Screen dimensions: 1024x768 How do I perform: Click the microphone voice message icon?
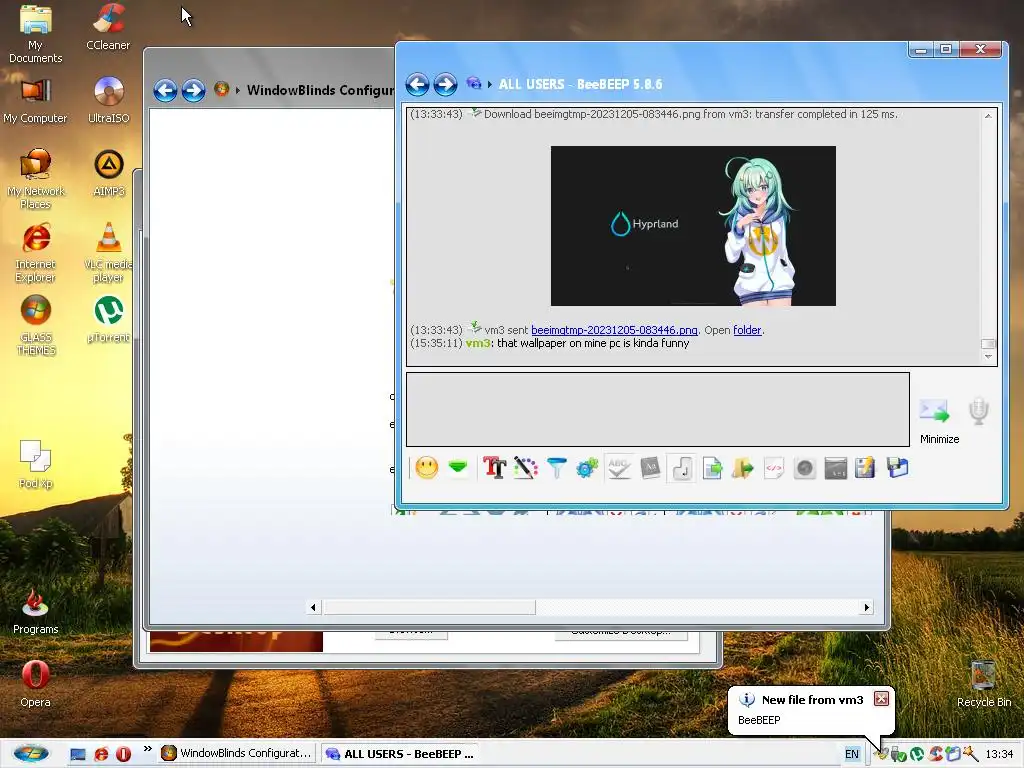(x=978, y=411)
